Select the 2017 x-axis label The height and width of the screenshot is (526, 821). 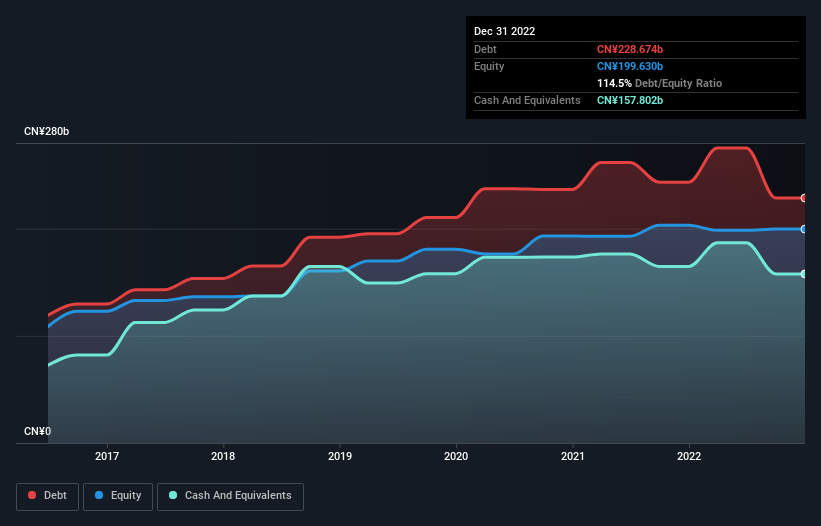click(107, 456)
